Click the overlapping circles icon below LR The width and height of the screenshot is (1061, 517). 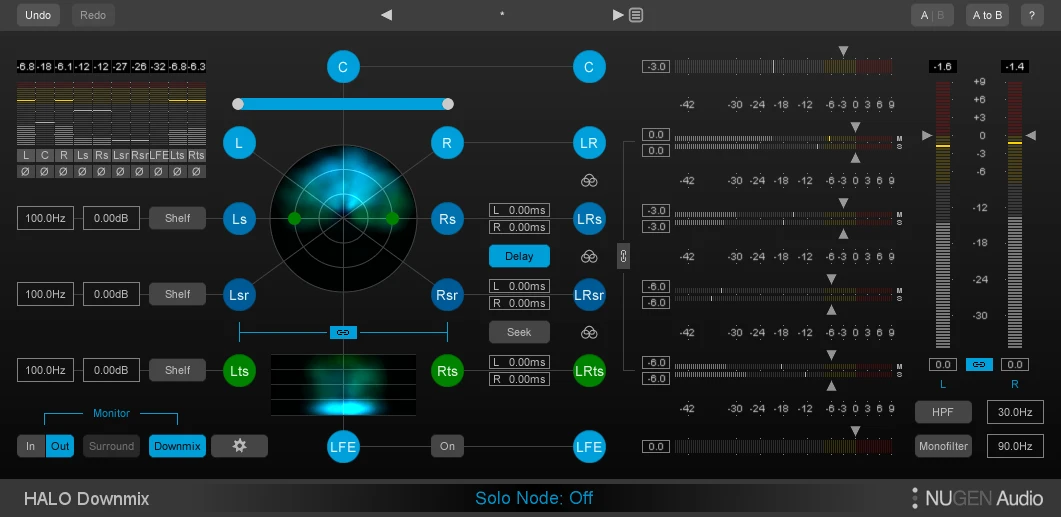click(x=589, y=181)
